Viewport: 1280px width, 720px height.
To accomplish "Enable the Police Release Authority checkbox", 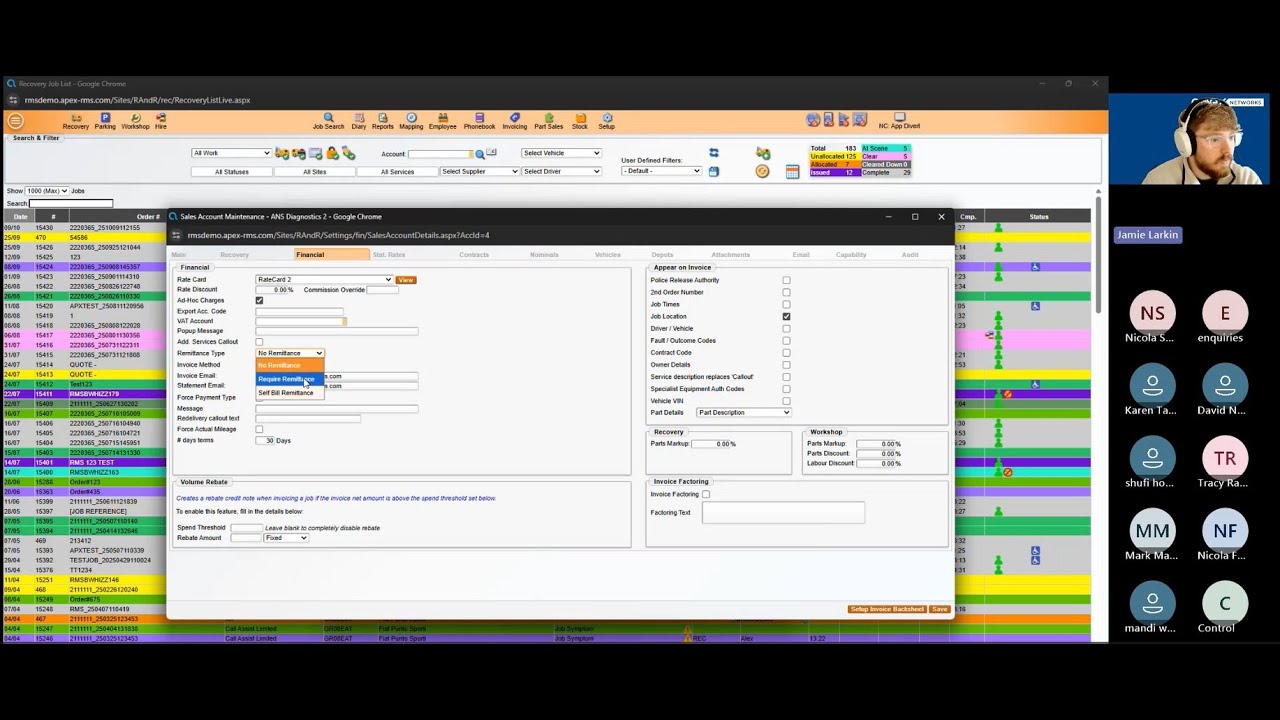I will (786, 280).
